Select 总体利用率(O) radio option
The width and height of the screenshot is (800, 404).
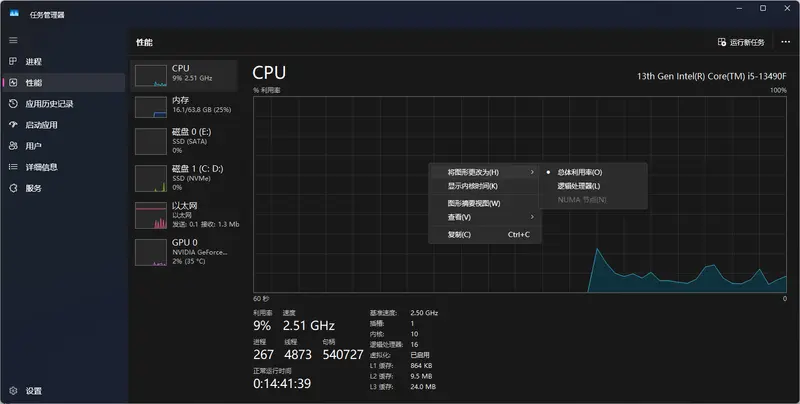(593, 172)
